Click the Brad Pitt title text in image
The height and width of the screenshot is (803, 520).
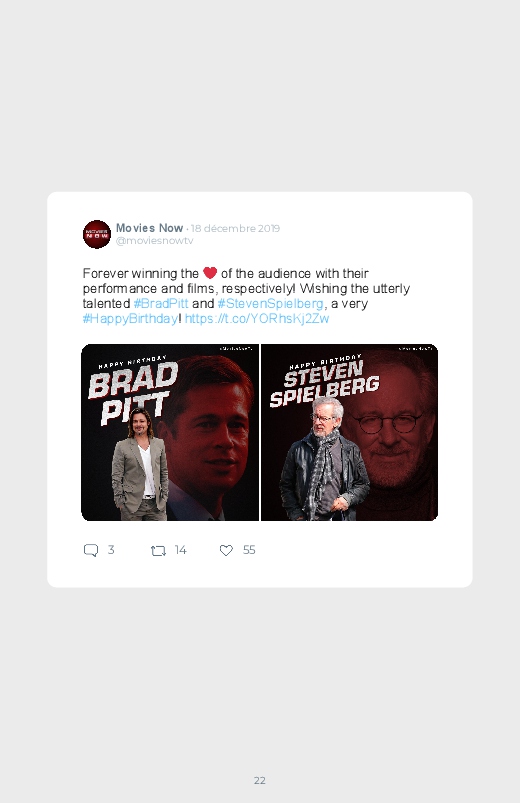click(x=133, y=393)
